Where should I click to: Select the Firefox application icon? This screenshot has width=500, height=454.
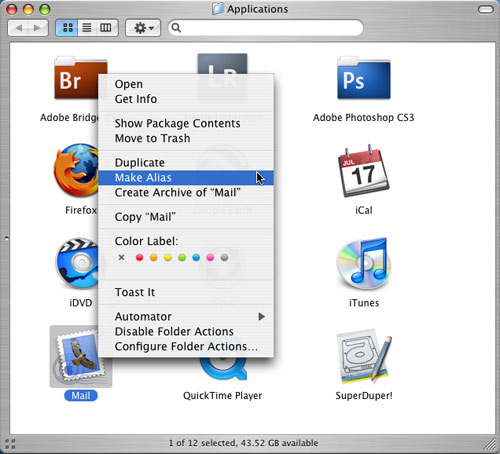tap(76, 170)
